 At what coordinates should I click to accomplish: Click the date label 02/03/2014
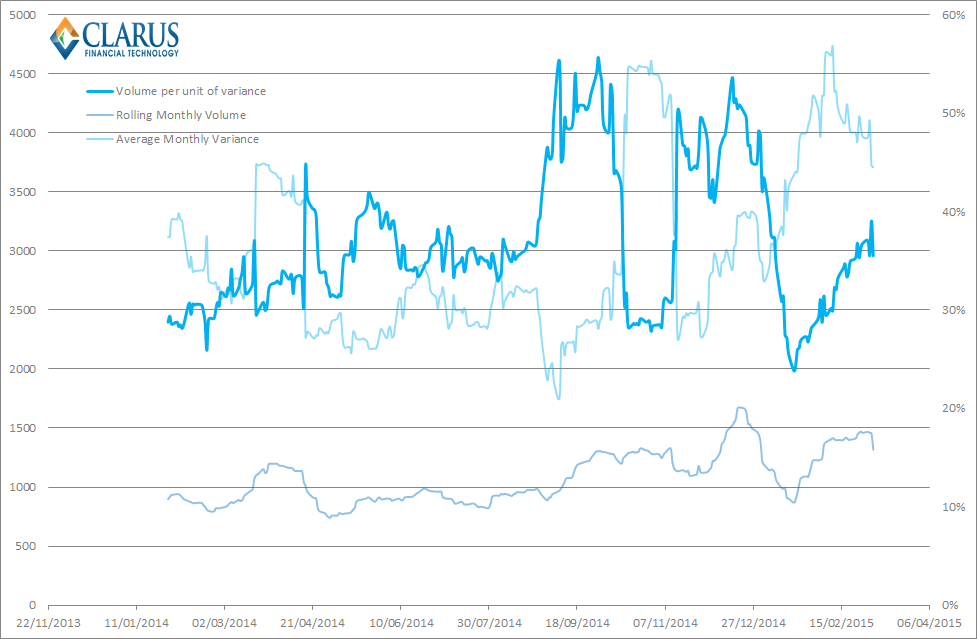coord(225,622)
